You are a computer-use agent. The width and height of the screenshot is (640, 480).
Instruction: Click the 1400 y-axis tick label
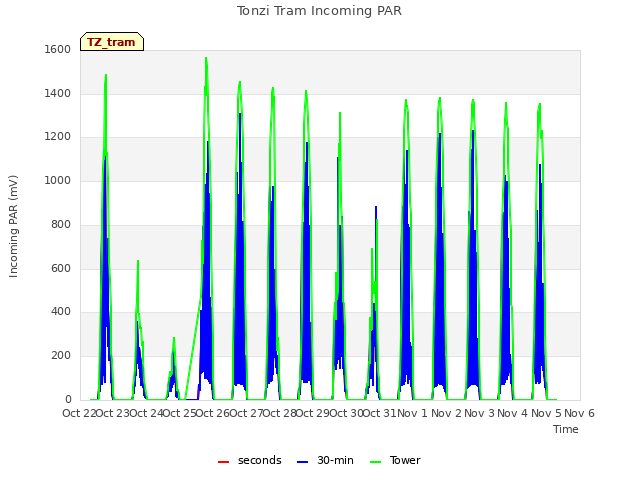[58, 93]
